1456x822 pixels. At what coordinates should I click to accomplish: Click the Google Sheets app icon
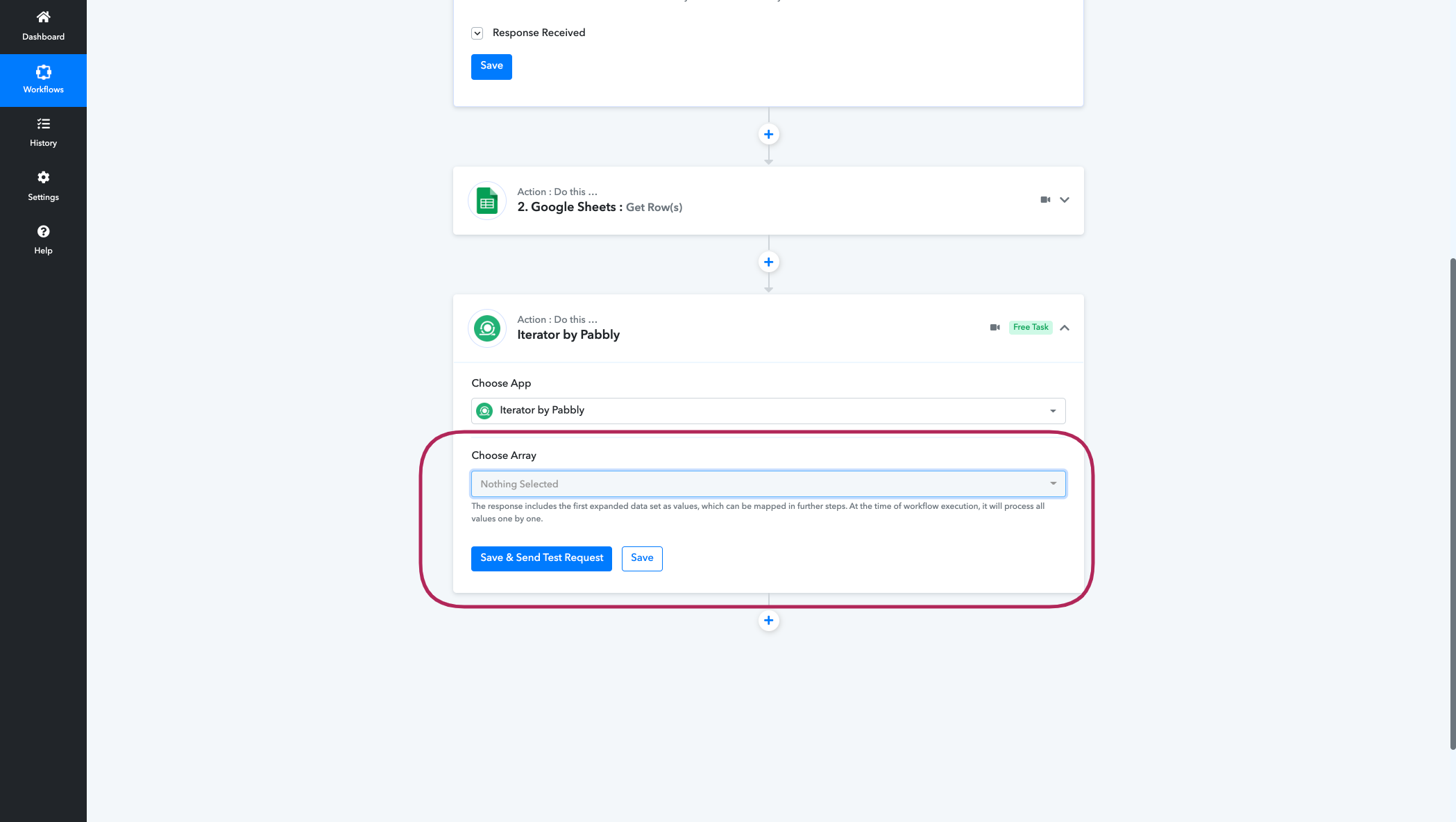(487, 201)
